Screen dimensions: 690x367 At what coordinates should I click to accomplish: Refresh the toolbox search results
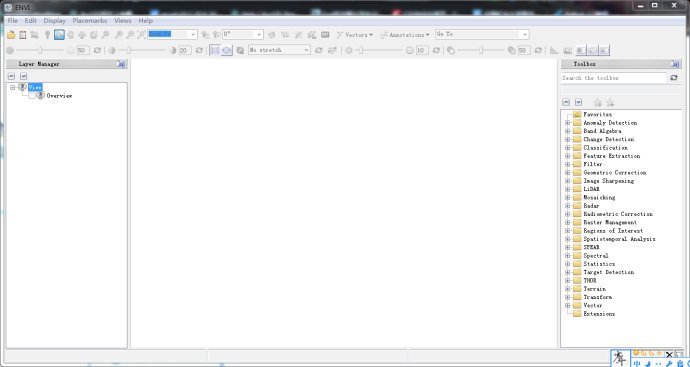click(x=674, y=78)
